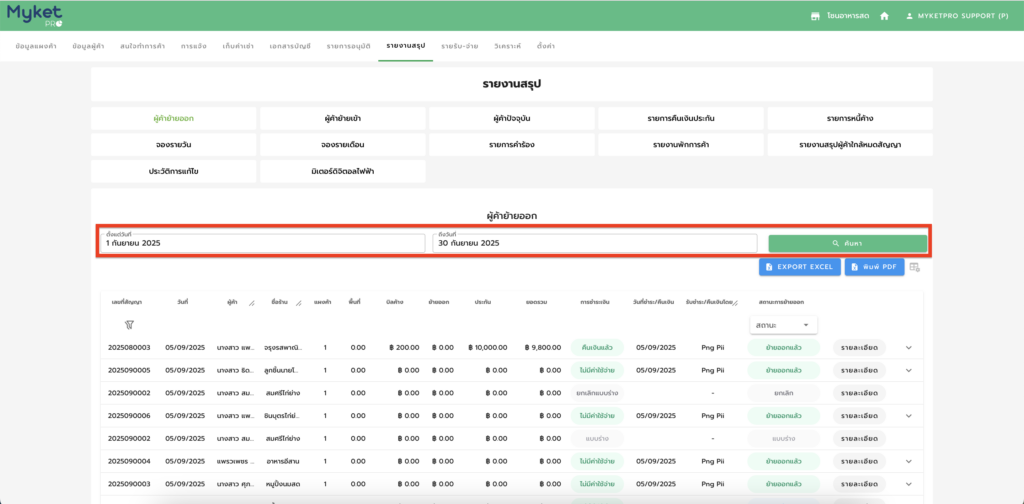Open the ข้อมูลแผงค้า tab
The image size is (1024, 504).
point(36,46)
